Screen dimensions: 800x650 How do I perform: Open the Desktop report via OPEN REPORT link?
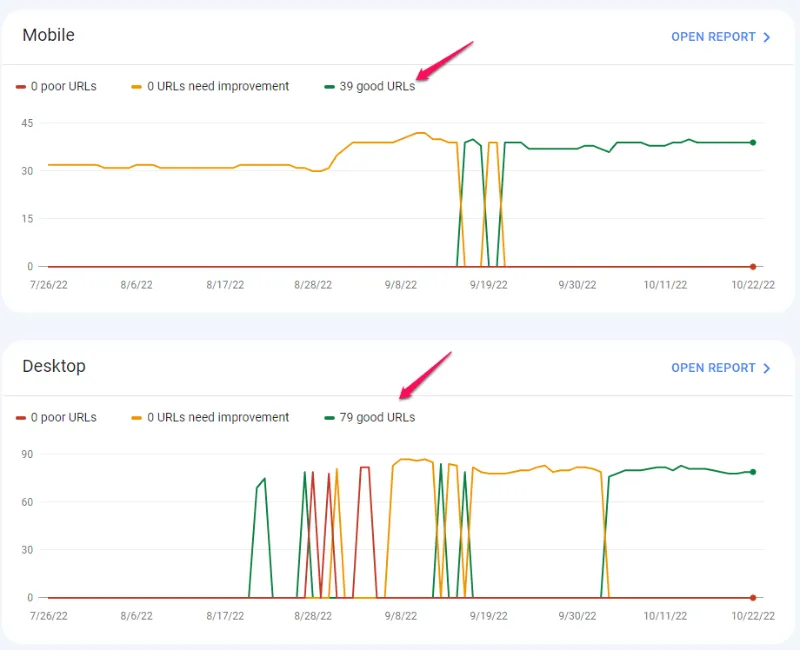click(715, 367)
